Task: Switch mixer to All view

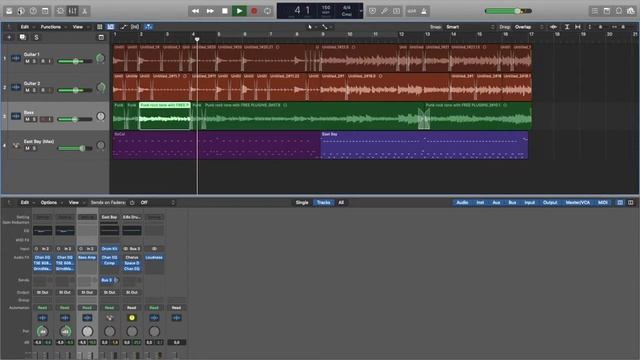Action: point(341,202)
